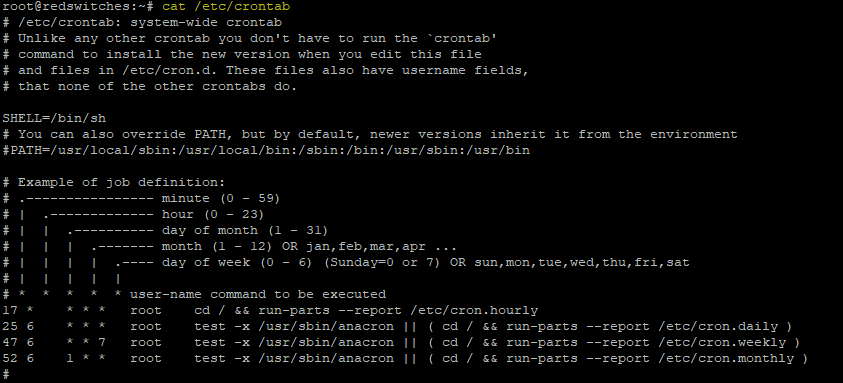Image resolution: width=843 pixels, height=383 pixels.
Task: Click the 'day of week (0 - 6)' text
Action: (237, 263)
